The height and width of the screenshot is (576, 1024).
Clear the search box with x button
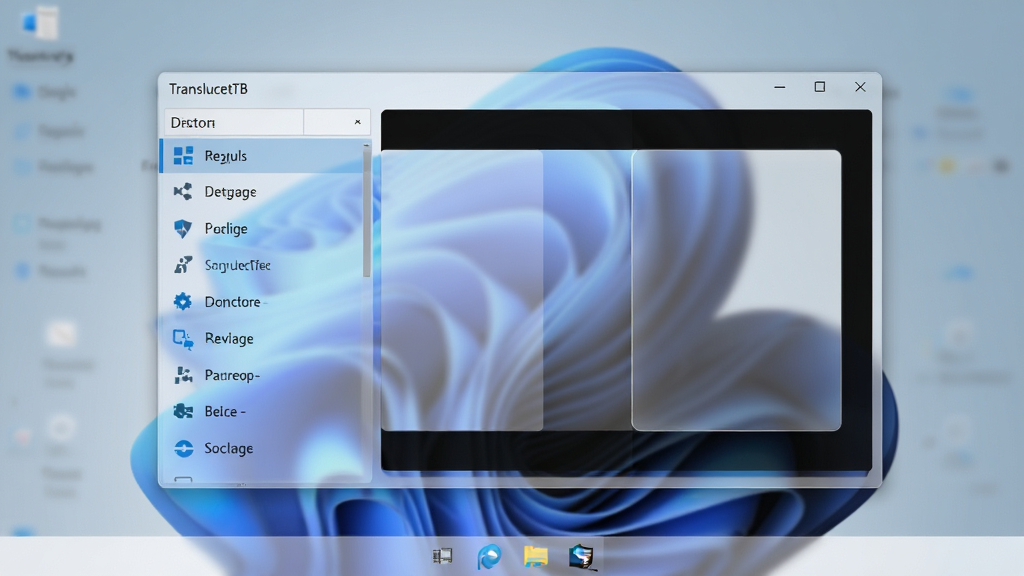(357, 122)
